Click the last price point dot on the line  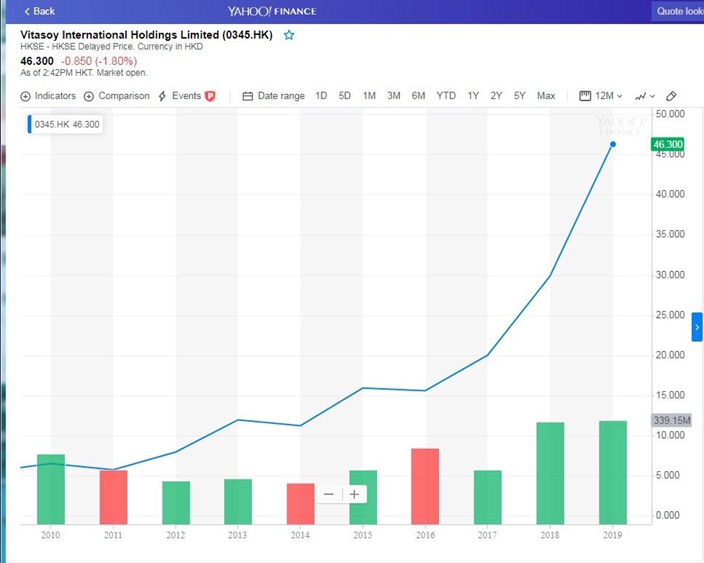point(613,144)
